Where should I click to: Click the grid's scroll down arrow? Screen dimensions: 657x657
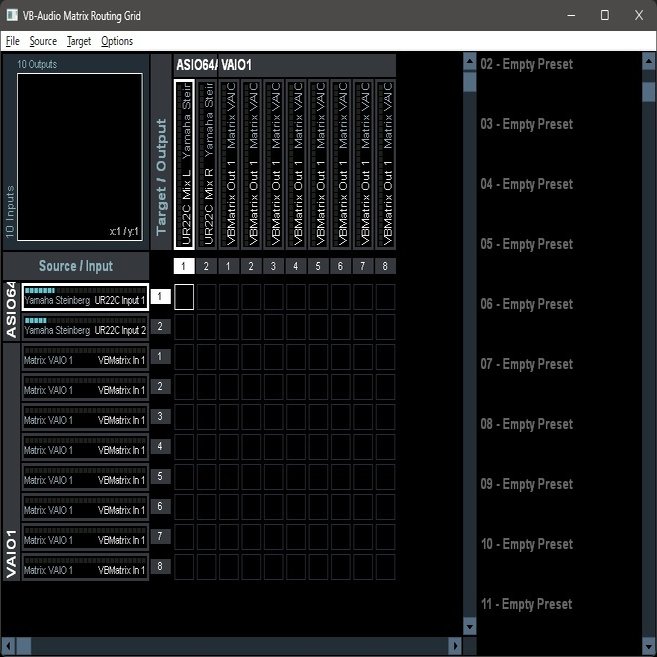(x=470, y=626)
